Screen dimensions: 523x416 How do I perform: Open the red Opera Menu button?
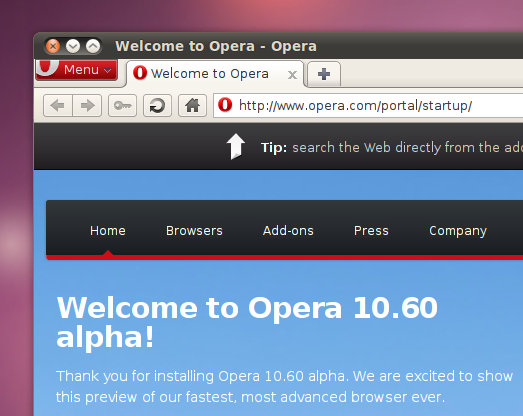click(x=77, y=70)
